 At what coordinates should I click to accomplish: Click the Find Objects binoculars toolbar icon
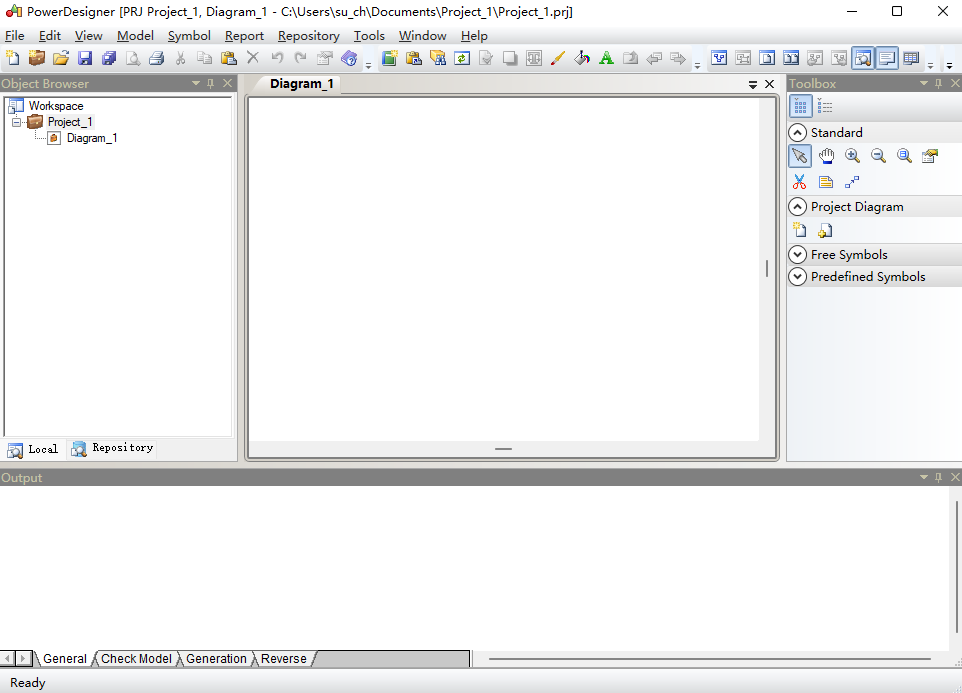(x=437, y=58)
